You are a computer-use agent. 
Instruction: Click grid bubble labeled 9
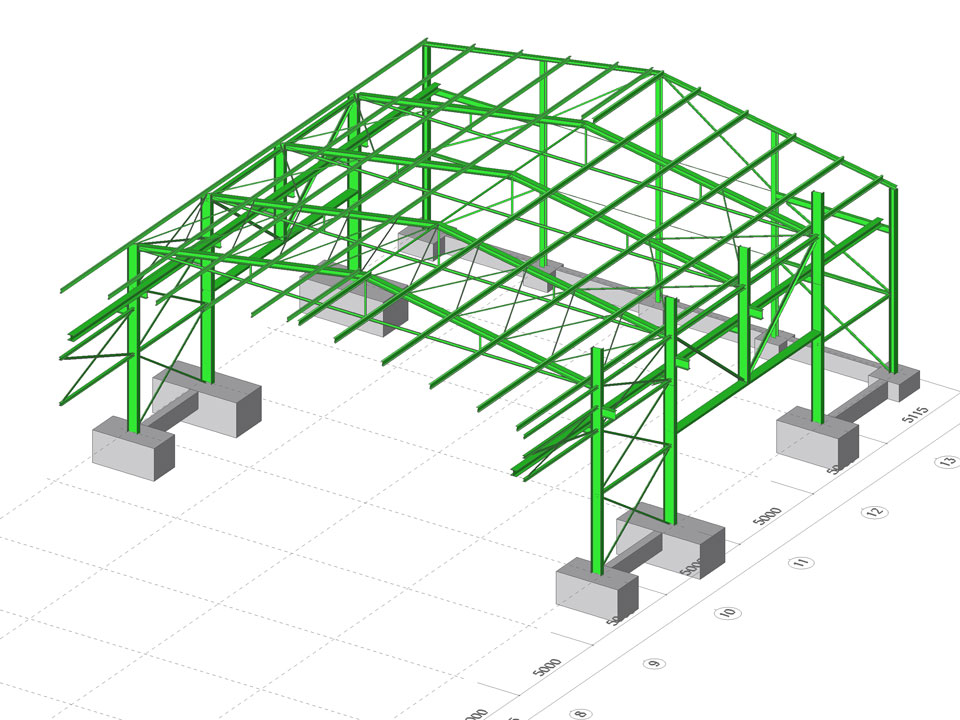(x=655, y=663)
